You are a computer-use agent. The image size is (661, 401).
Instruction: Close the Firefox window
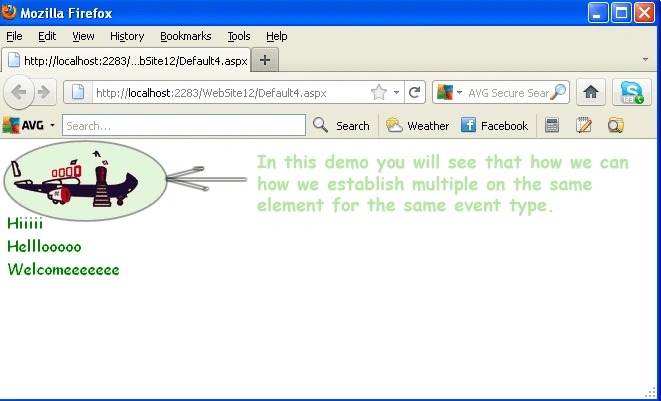click(x=644, y=13)
